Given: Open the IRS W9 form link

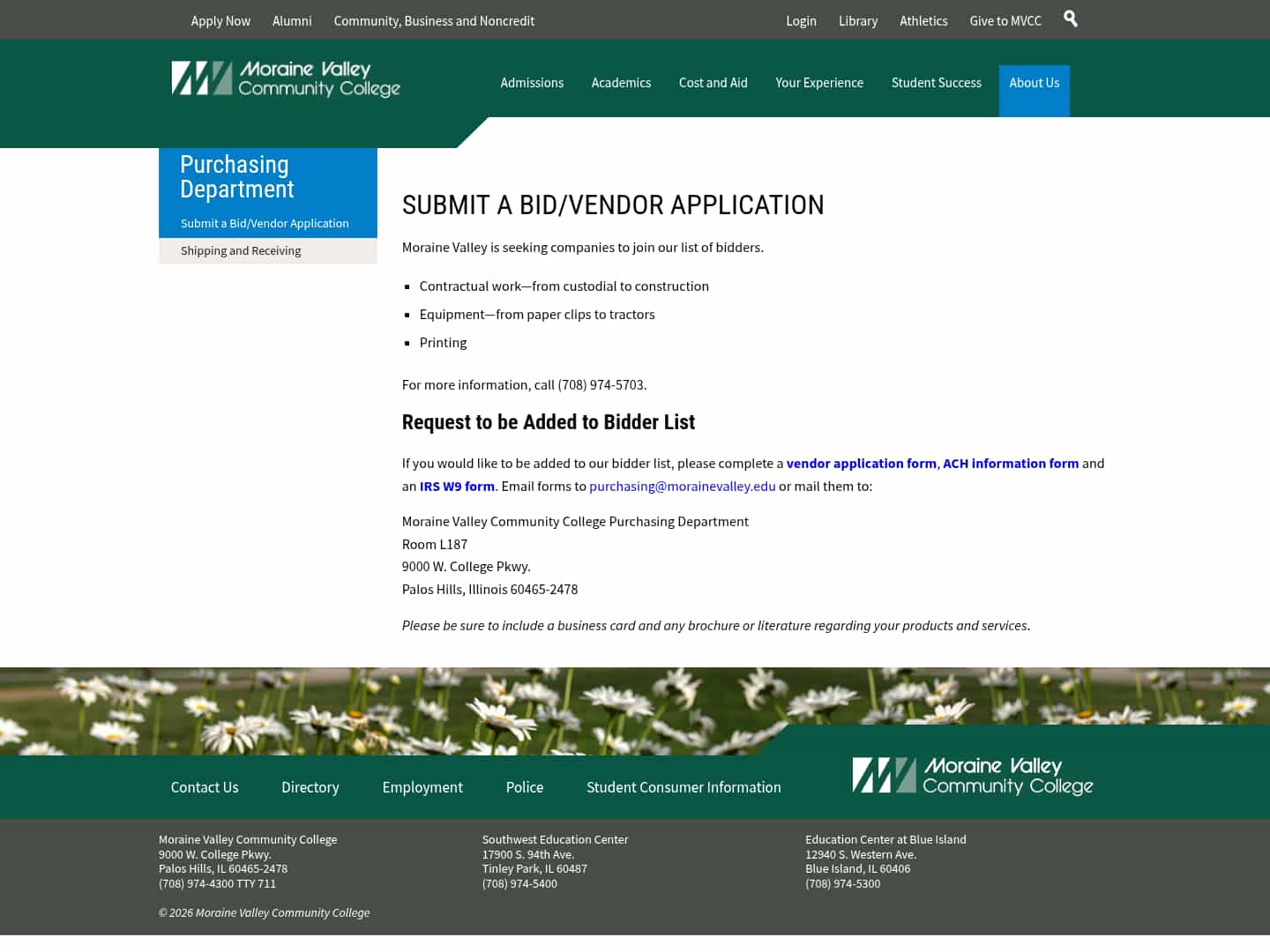Looking at the screenshot, I should point(457,487).
